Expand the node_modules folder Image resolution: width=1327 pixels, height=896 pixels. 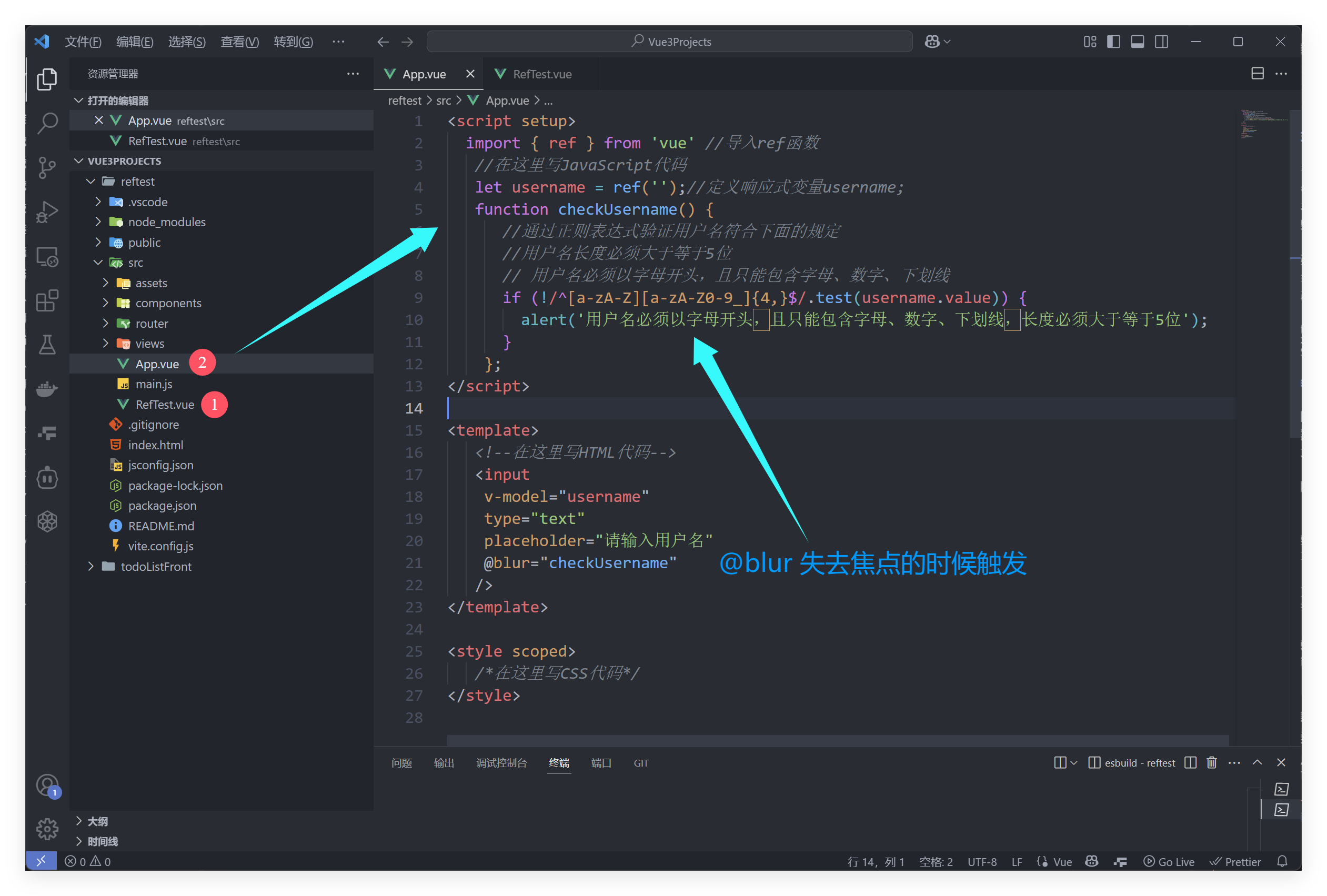(x=222, y=222)
